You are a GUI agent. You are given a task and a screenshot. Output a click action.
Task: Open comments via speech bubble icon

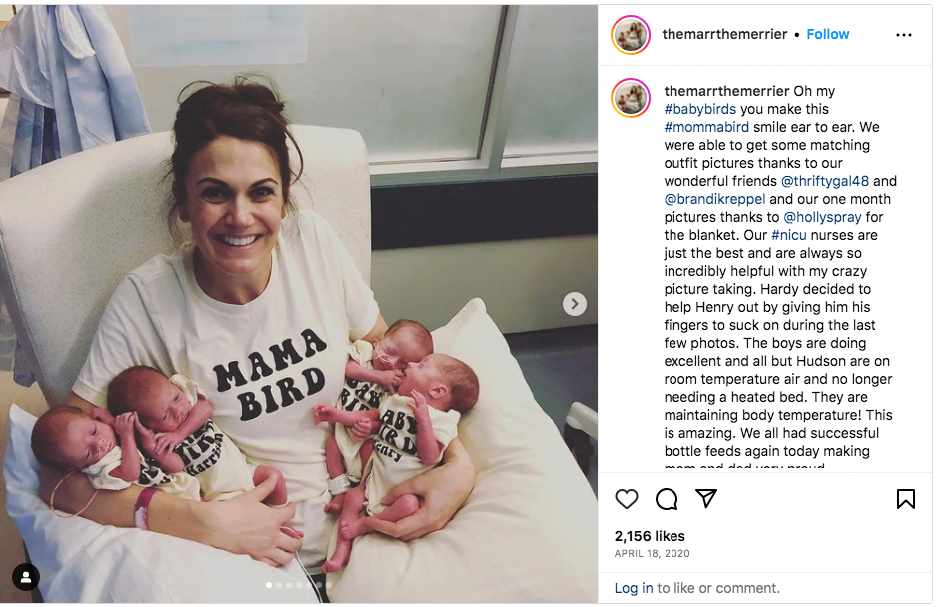(x=666, y=499)
